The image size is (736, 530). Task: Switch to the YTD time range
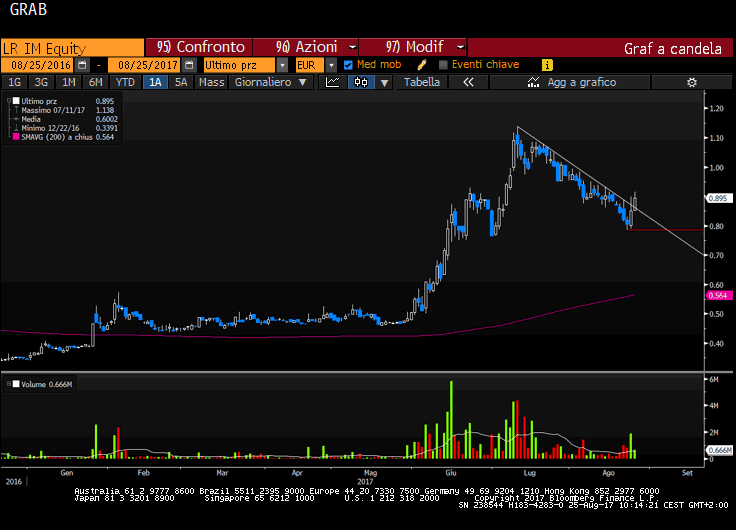pos(125,82)
